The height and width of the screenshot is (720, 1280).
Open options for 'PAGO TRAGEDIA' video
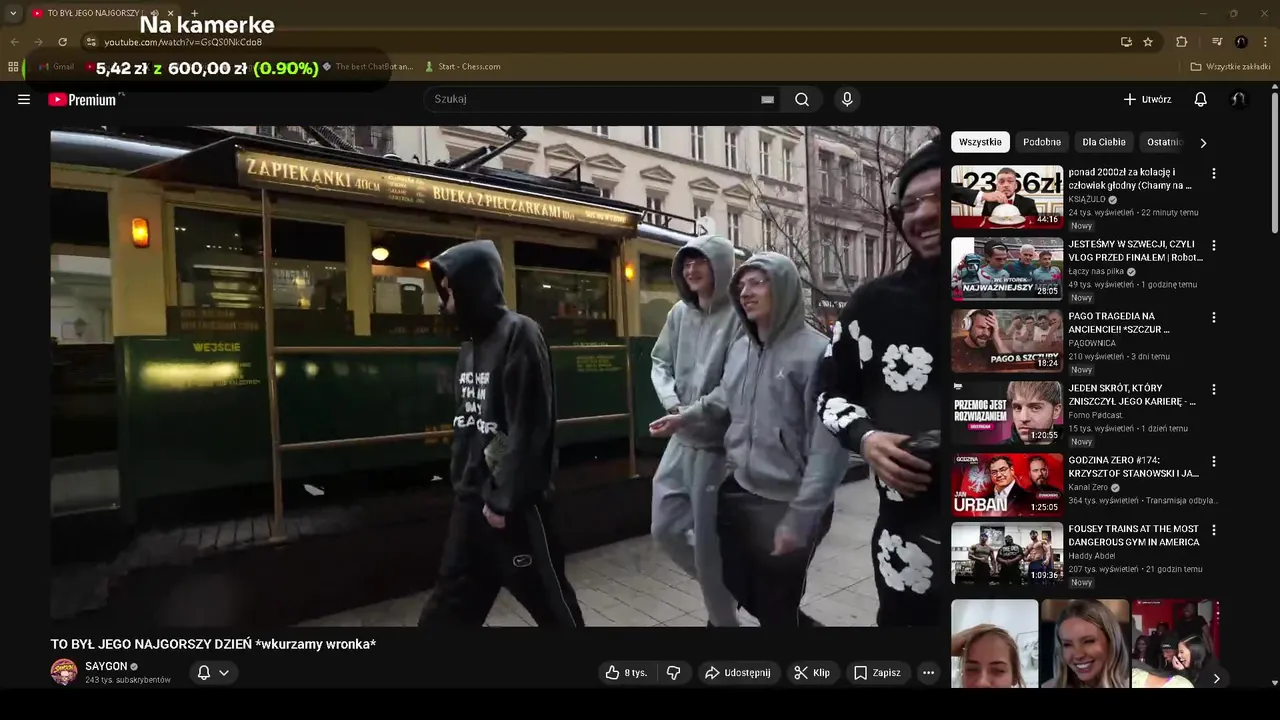coord(1214,317)
